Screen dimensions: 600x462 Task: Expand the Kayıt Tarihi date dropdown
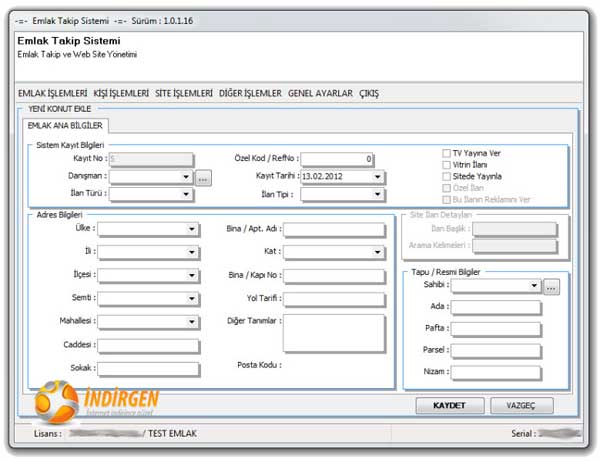[x=377, y=177]
